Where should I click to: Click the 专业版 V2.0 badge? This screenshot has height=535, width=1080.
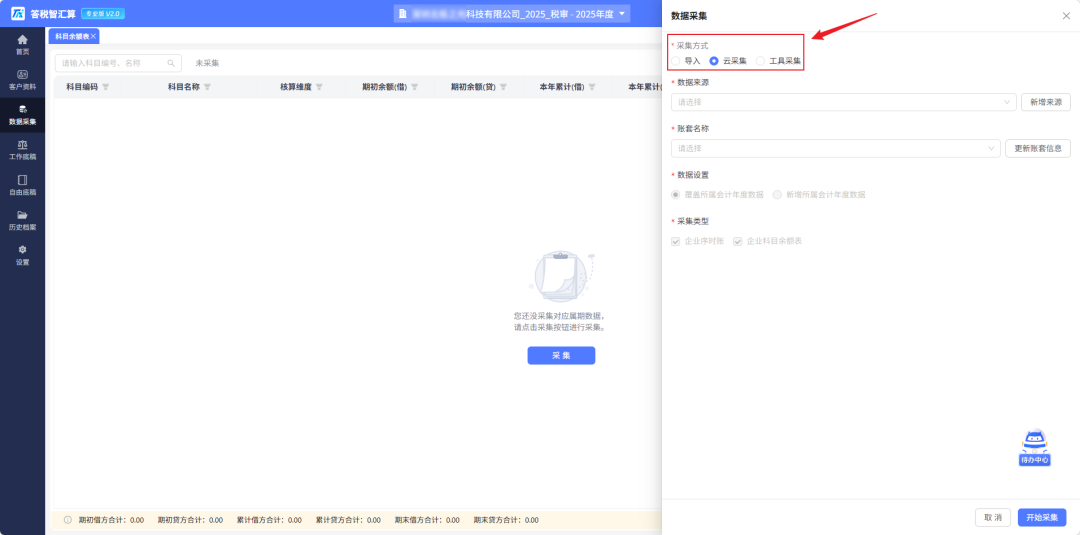tap(103, 14)
